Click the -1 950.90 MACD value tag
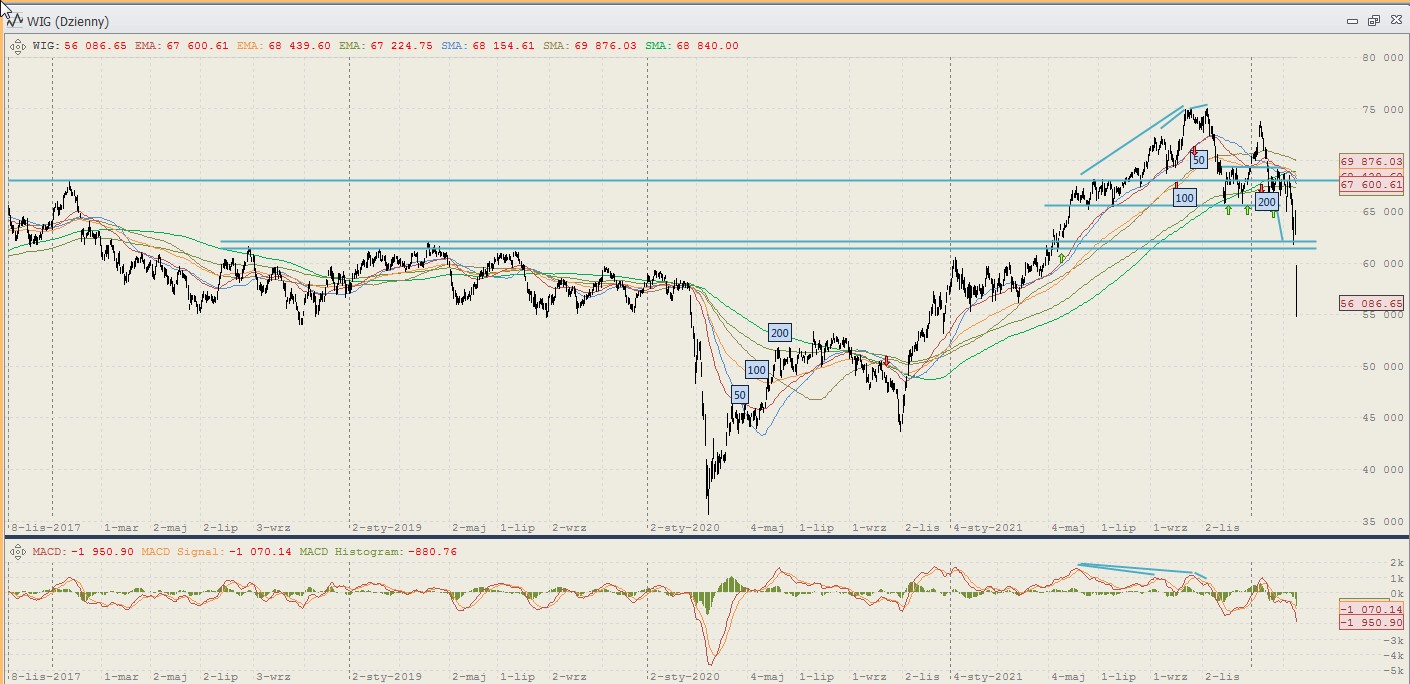This screenshot has width=1410, height=684. click(1372, 621)
